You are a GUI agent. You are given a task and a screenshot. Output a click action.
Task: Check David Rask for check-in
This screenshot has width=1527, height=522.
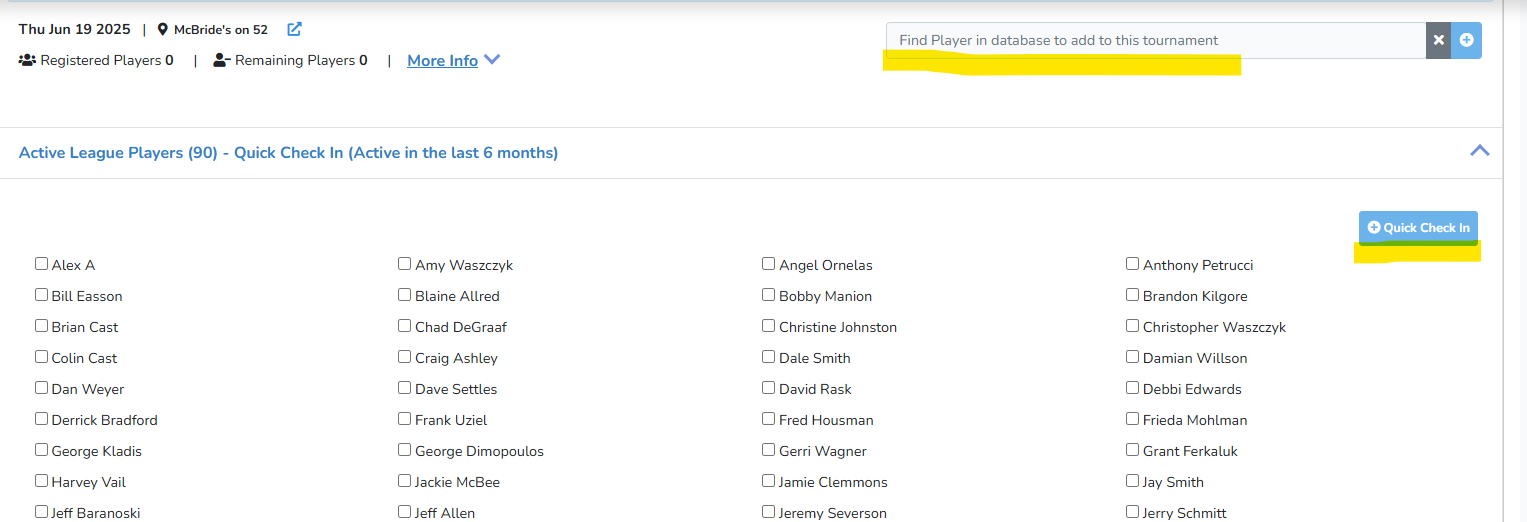768,388
